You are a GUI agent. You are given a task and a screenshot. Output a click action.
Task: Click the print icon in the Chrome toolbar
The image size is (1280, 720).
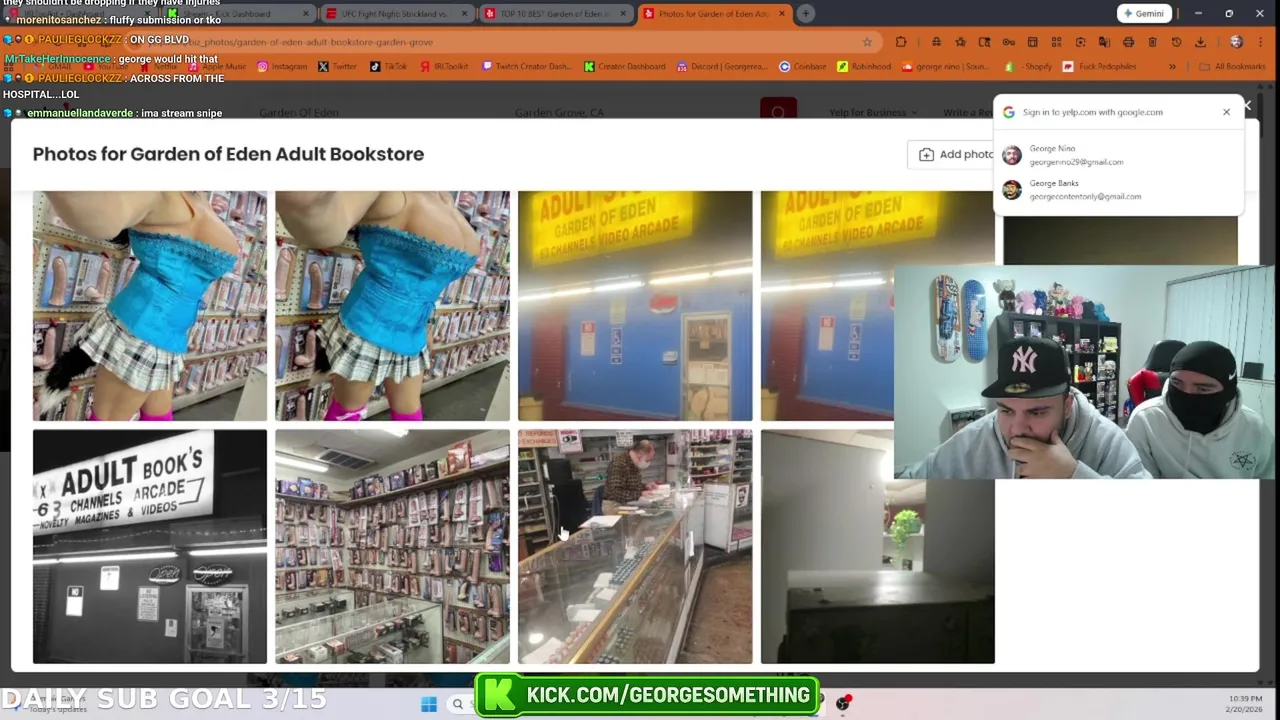[x=1128, y=42]
